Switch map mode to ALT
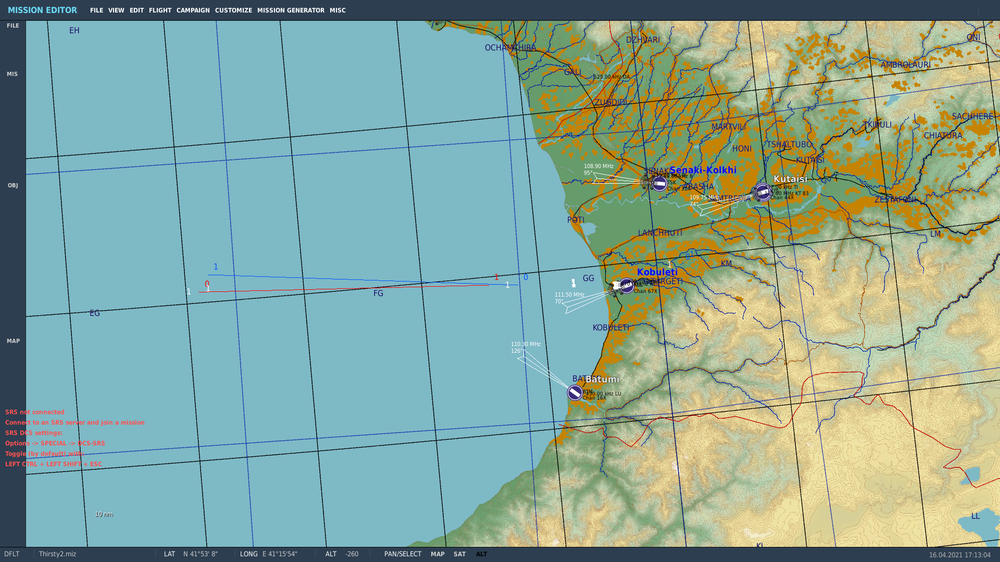 482,554
